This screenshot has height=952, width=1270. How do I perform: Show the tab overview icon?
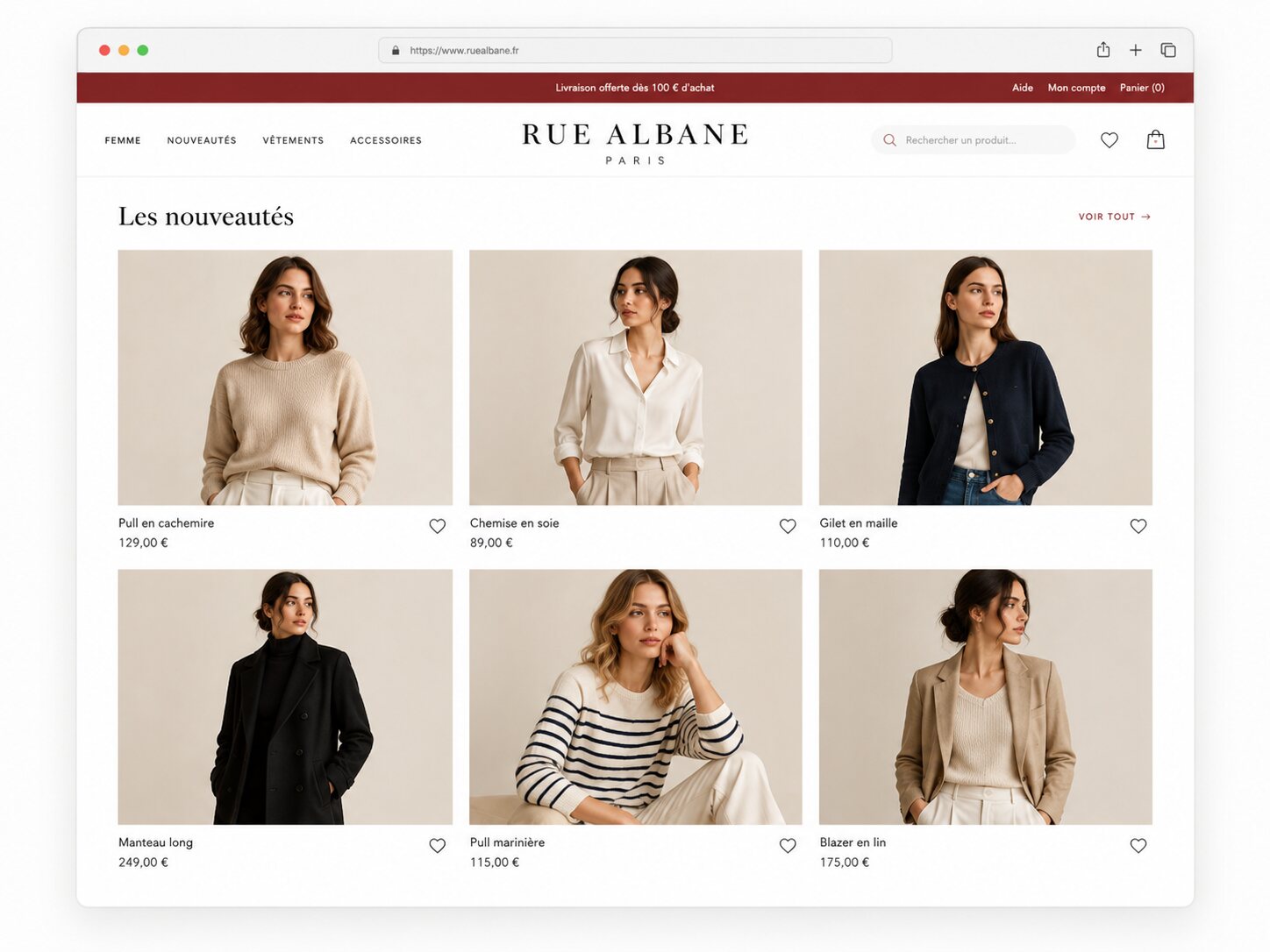click(x=1168, y=50)
